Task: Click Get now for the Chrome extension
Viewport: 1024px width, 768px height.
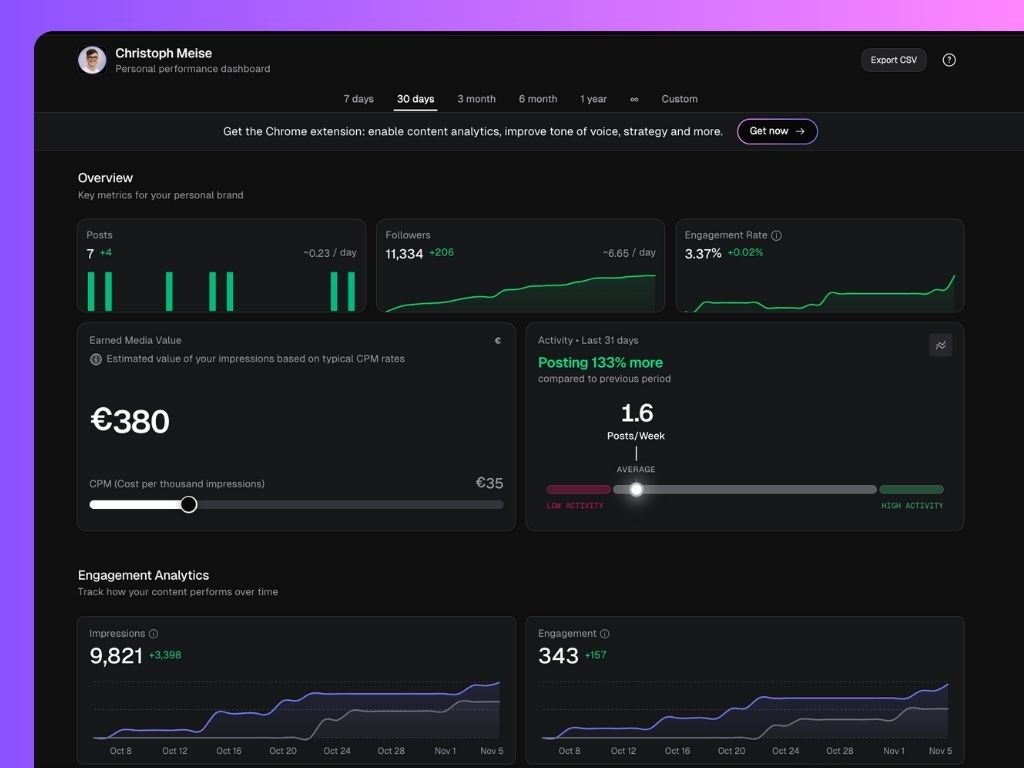Action: (777, 131)
